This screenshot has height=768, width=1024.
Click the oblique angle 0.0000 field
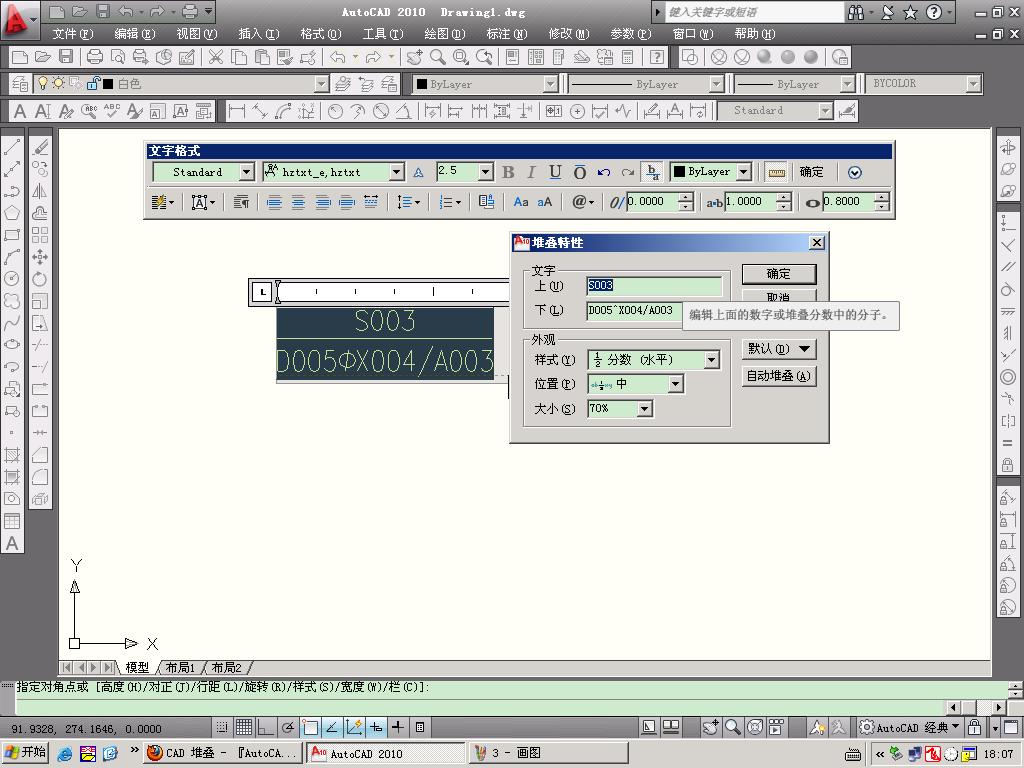[652, 202]
